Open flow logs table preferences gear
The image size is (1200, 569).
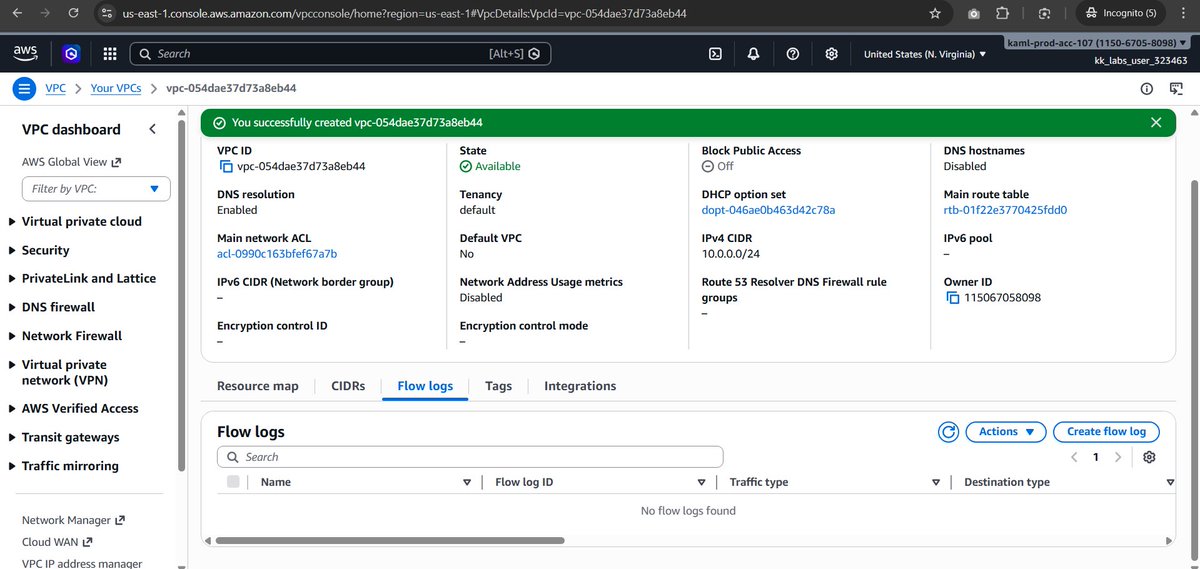pos(1149,457)
